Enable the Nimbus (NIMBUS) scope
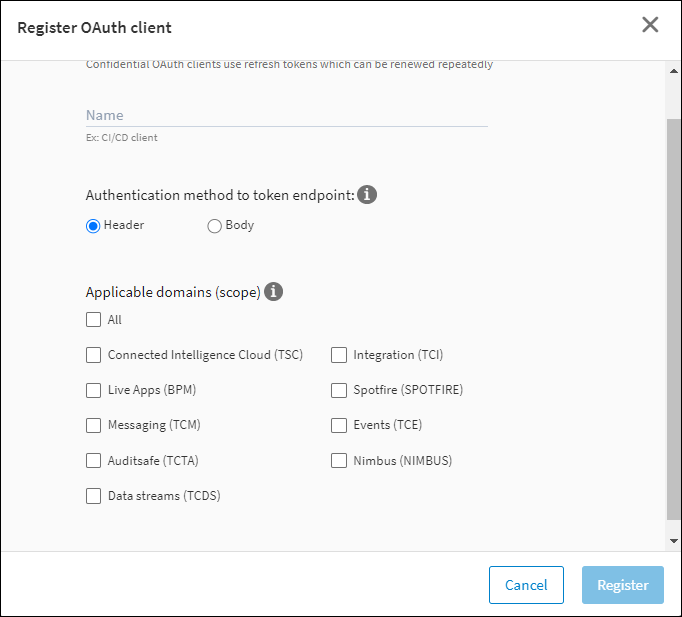The width and height of the screenshot is (682, 617). click(x=339, y=461)
